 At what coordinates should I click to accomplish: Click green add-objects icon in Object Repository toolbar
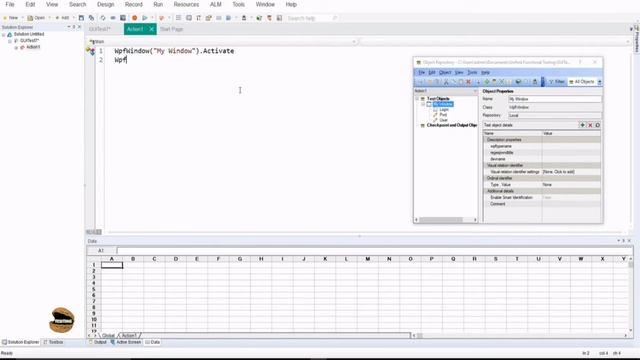(x=487, y=82)
